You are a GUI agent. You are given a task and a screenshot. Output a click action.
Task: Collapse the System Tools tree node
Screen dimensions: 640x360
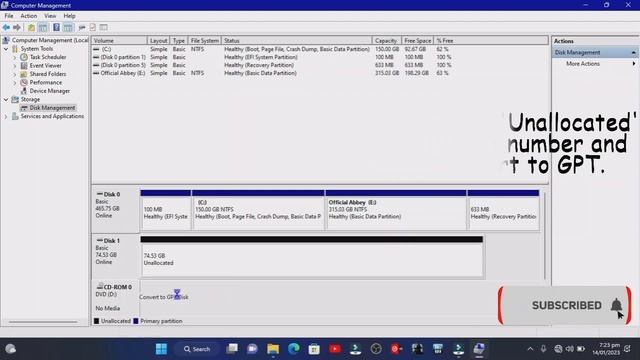[6, 49]
